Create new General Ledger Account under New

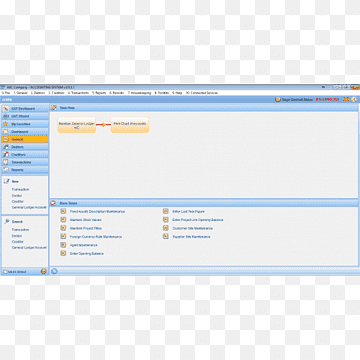pyautogui.click(x=29, y=207)
